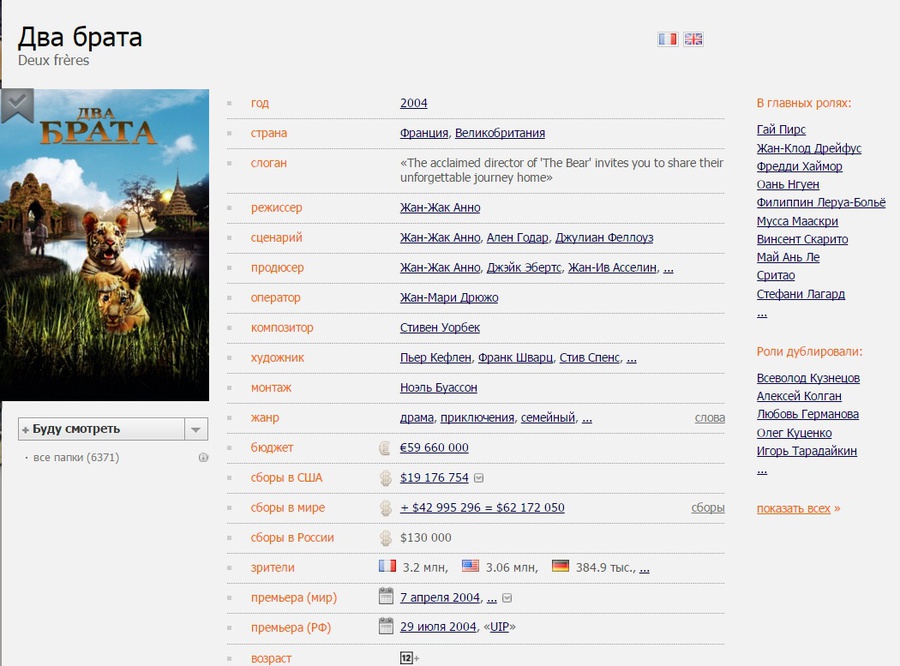
Task: Click the calendar icon for премьера (мир)
Action: 386,597
